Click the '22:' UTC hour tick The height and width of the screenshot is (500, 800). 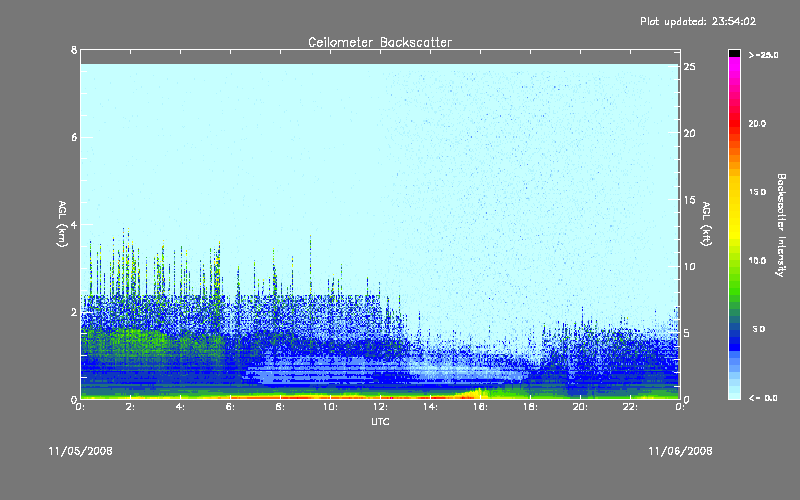(x=630, y=407)
